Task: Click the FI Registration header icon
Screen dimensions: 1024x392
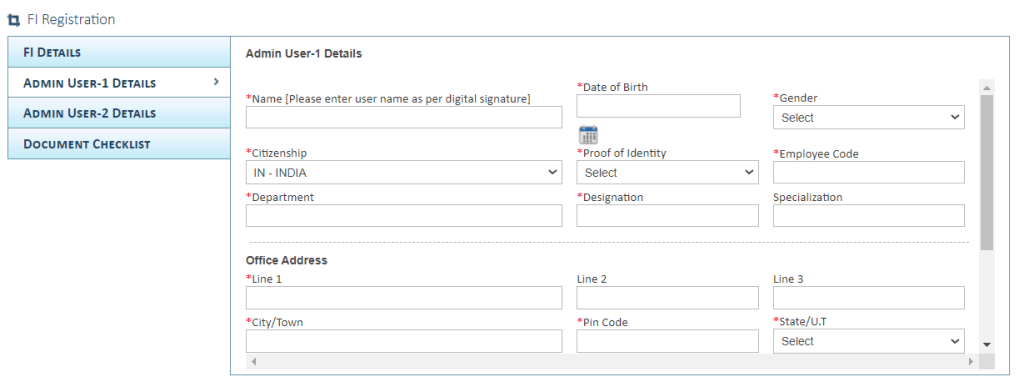Action: pyautogui.click(x=14, y=20)
